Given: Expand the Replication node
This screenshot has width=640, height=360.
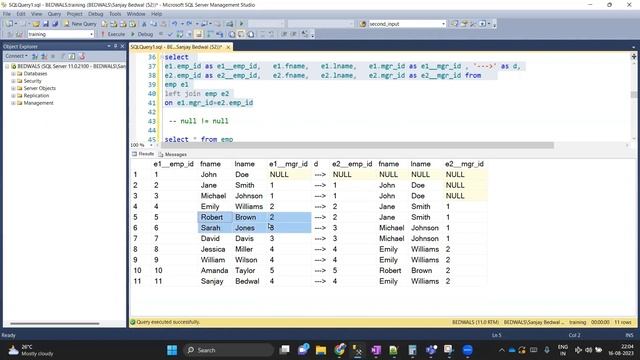Looking at the screenshot, I should [x=13, y=96].
